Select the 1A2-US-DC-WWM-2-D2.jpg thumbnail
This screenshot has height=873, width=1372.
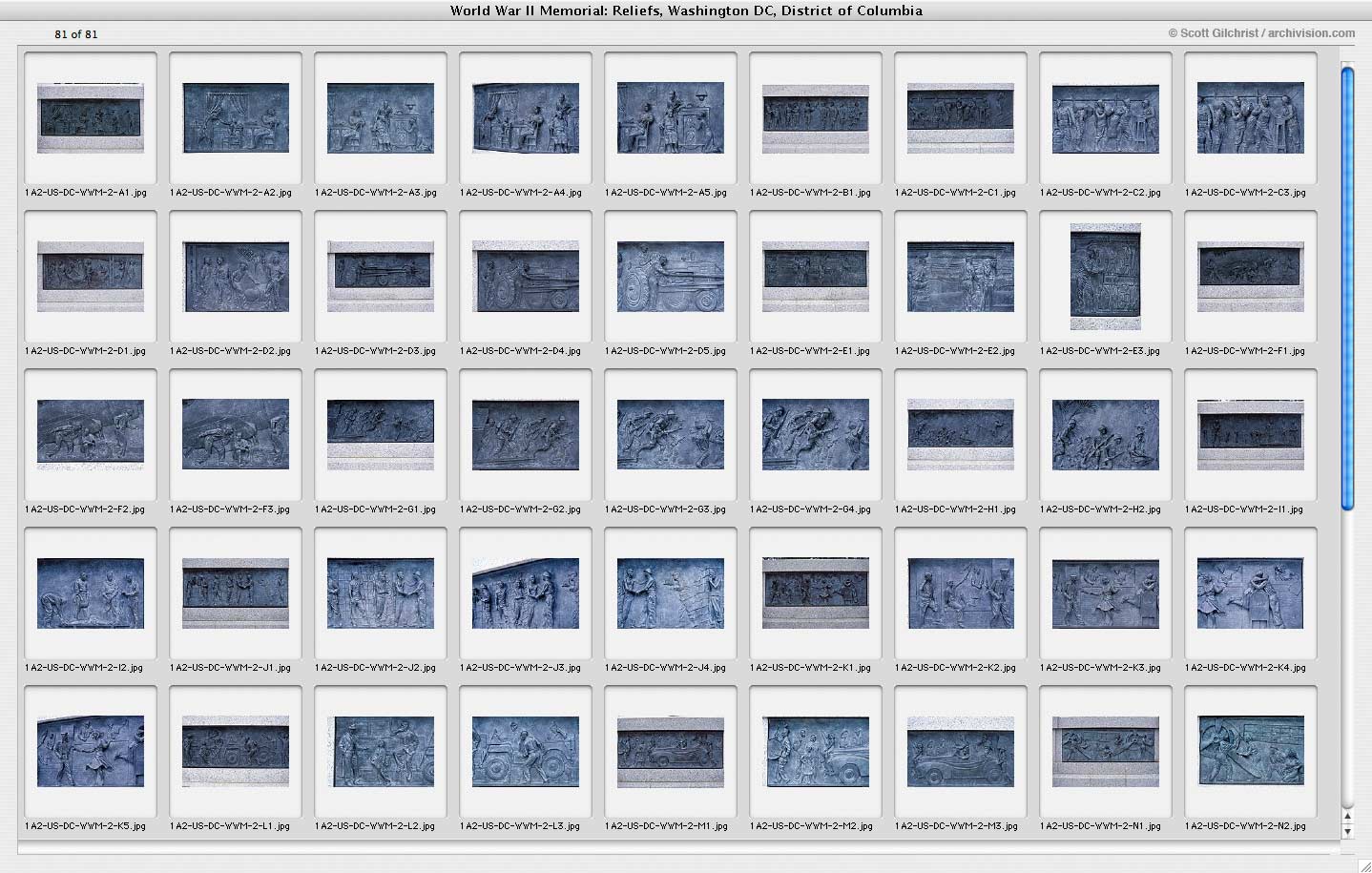coord(236,277)
